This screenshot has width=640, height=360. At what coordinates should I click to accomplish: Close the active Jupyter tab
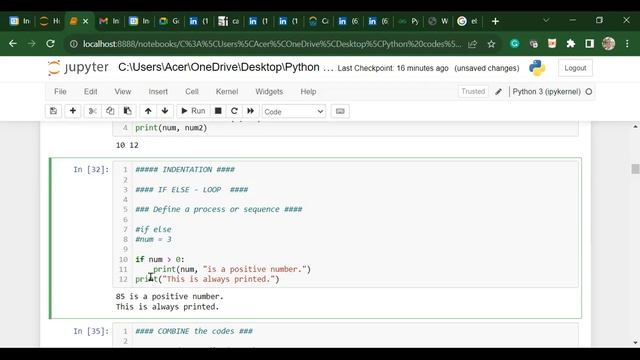85,21
